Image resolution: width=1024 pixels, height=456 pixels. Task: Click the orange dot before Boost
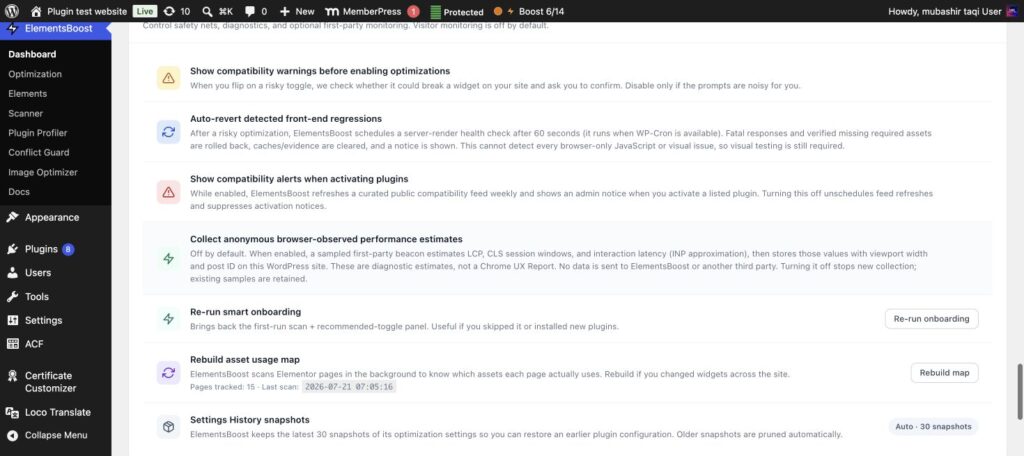[x=498, y=12]
